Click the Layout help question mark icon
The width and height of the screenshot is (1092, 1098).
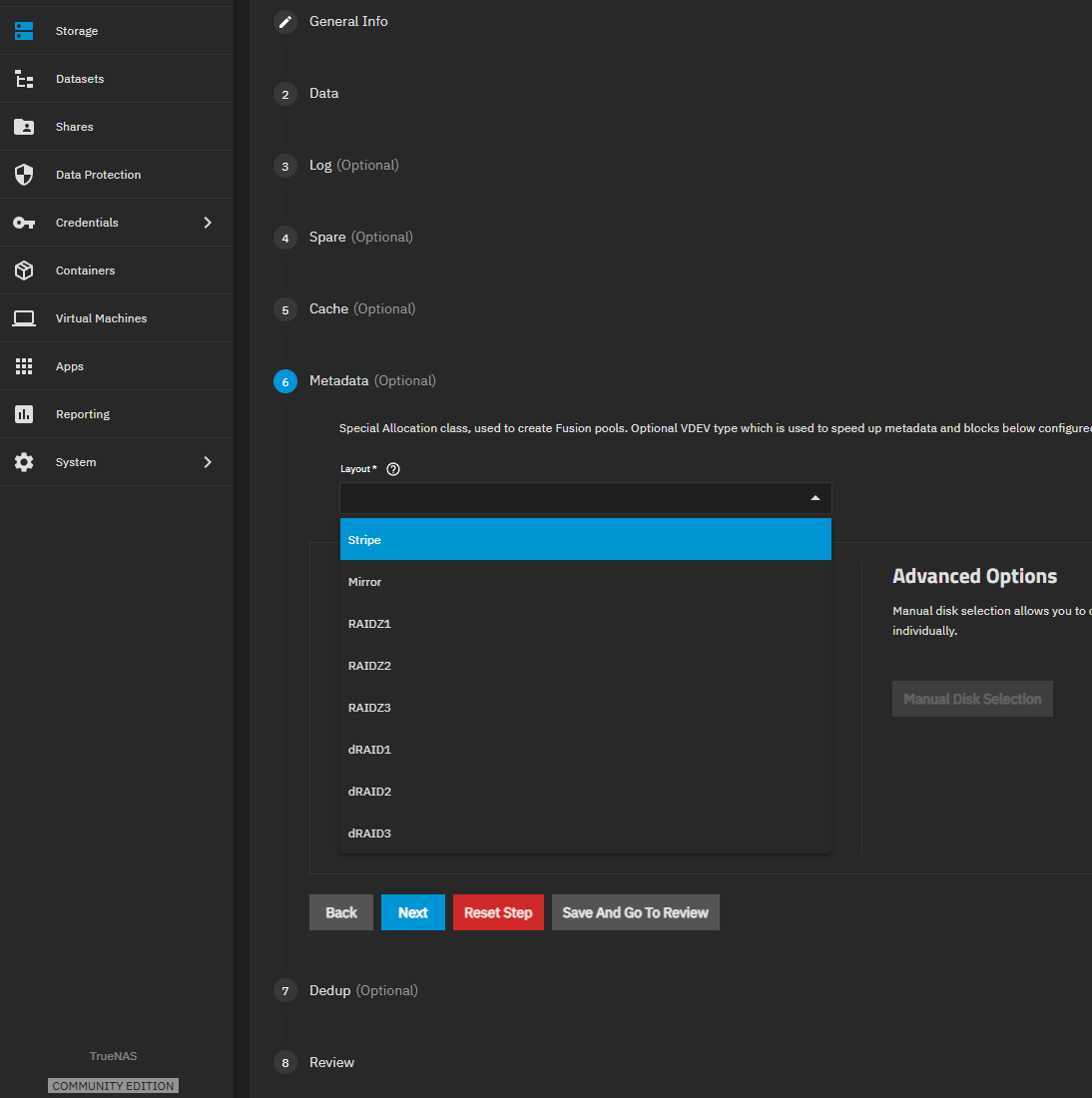click(393, 469)
